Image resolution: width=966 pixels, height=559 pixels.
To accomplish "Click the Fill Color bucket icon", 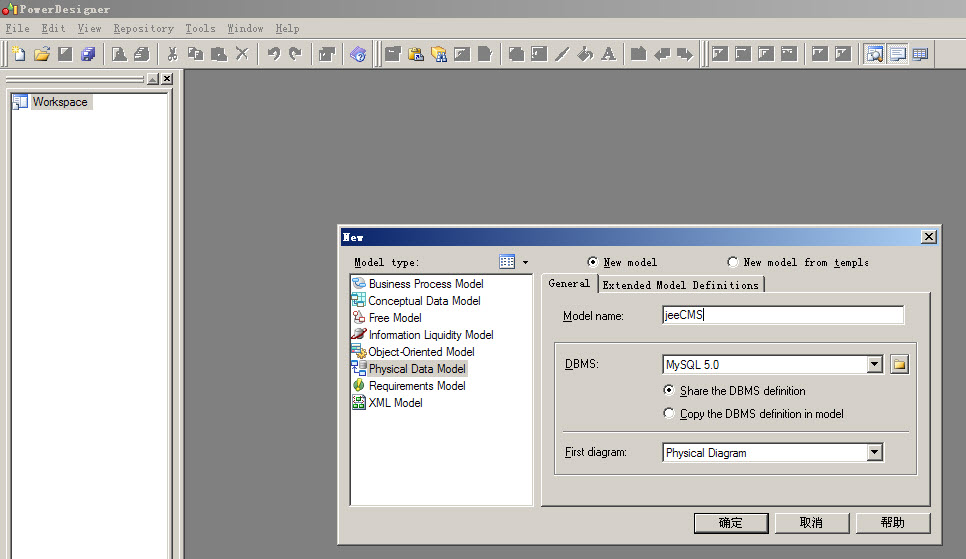I will (x=585, y=54).
